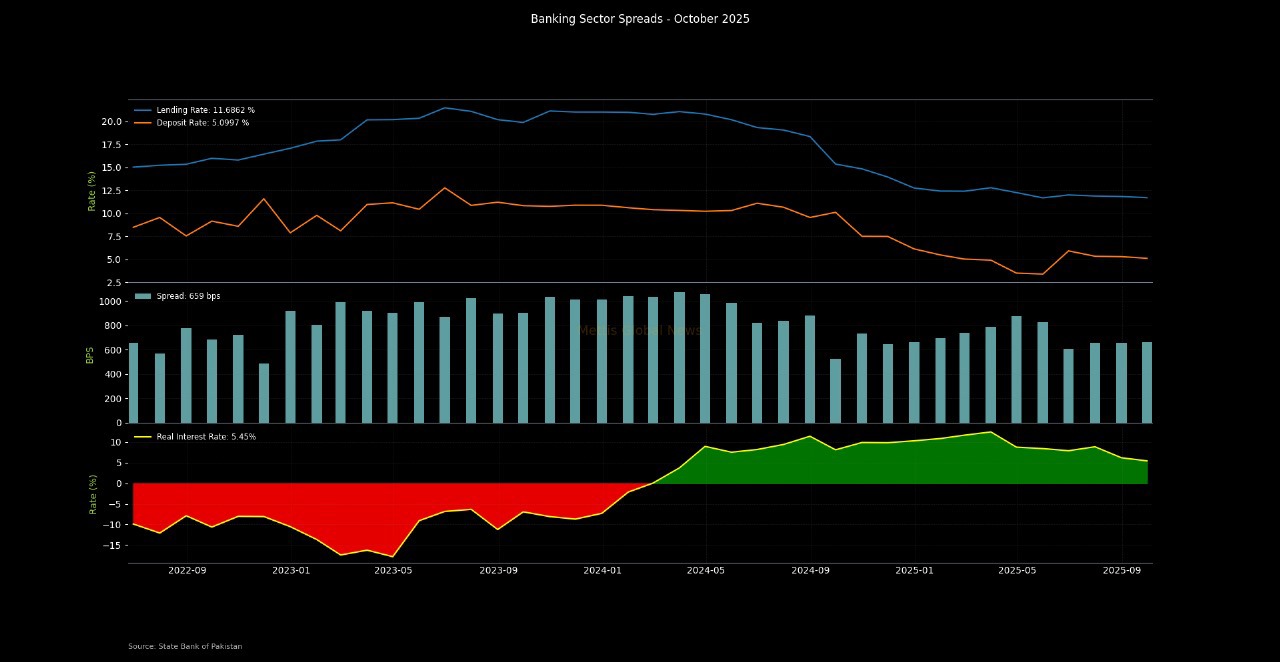1280x662 pixels.
Task: Click the 'Real Interest Rate: 5.45%' legend text
Action: 206,437
